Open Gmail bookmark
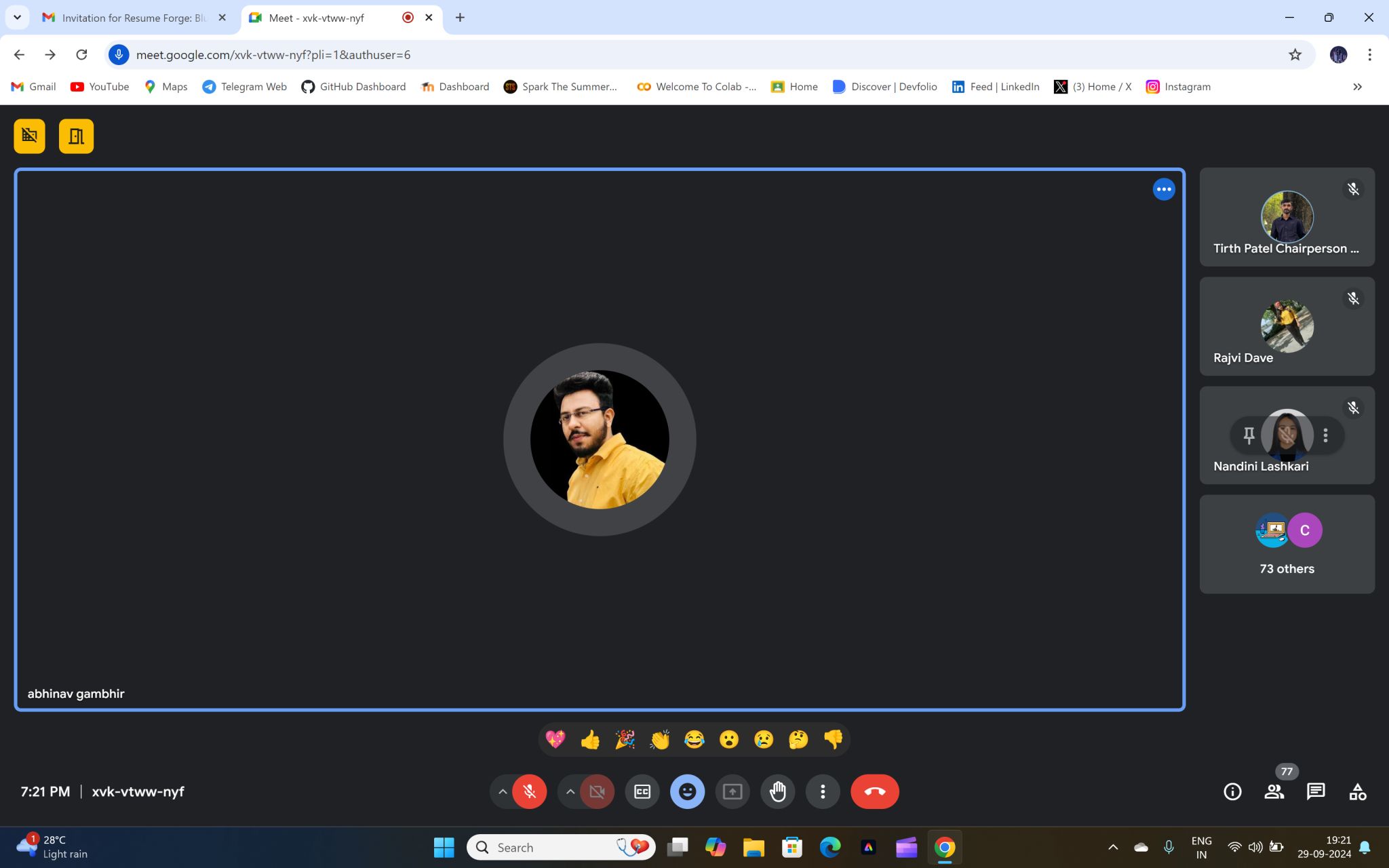Screen dimensions: 1389x868 [x=34, y=87]
